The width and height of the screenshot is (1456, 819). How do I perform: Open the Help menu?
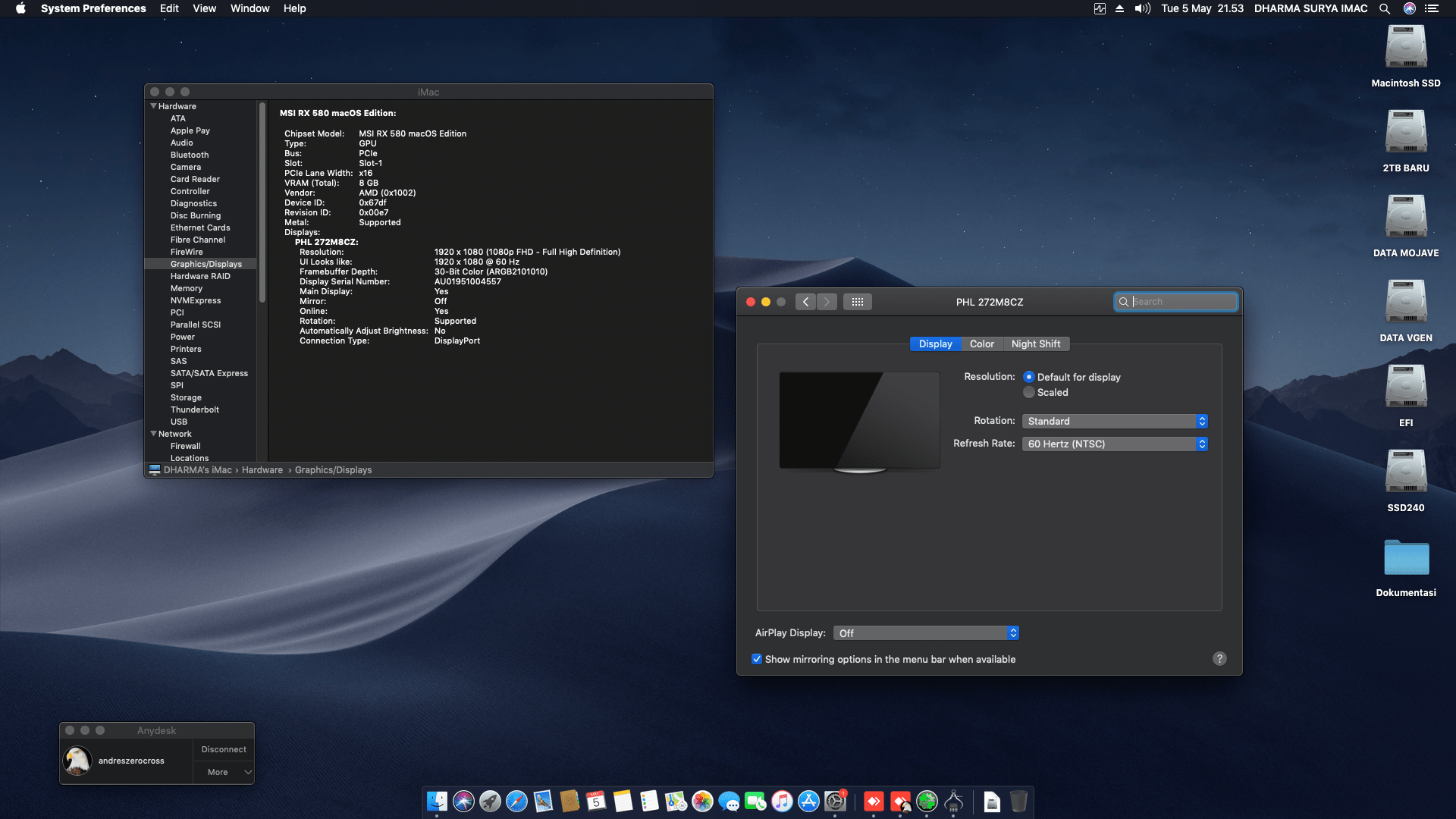(294, 8)
